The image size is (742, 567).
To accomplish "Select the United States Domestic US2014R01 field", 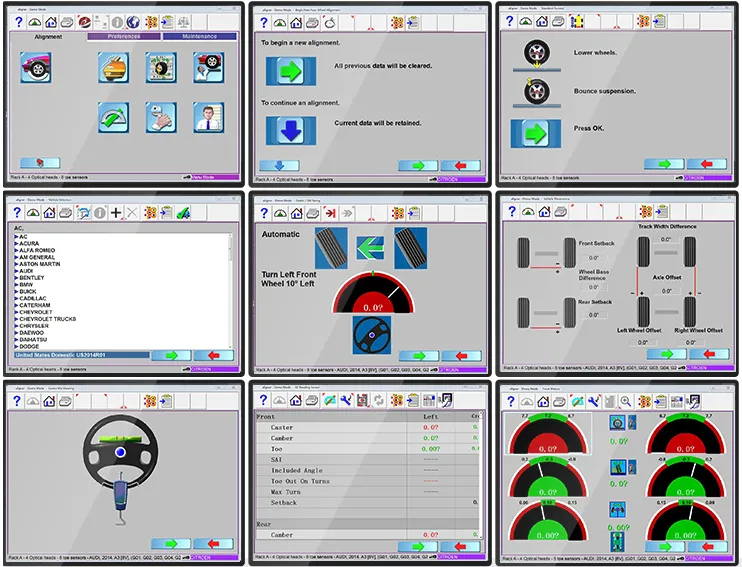I will pyautogui.click(x=81, y=355).
